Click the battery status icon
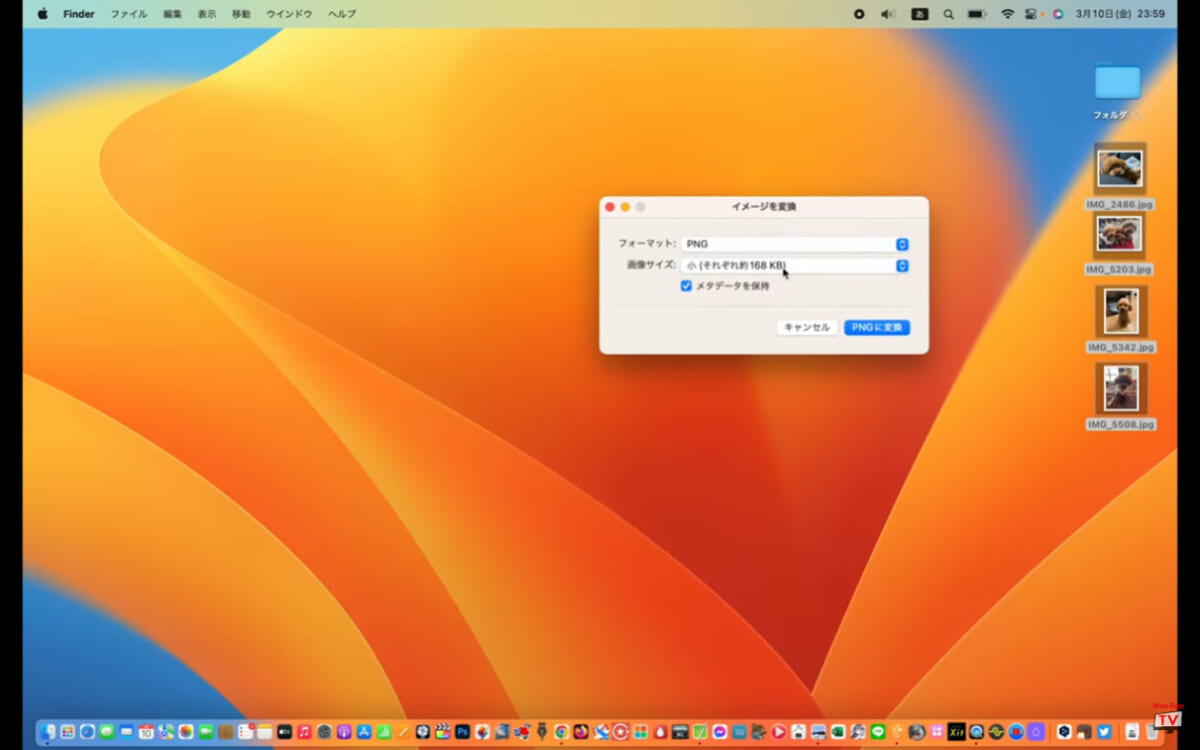This screenshot has height=750, width=1200. click(977, 14)
